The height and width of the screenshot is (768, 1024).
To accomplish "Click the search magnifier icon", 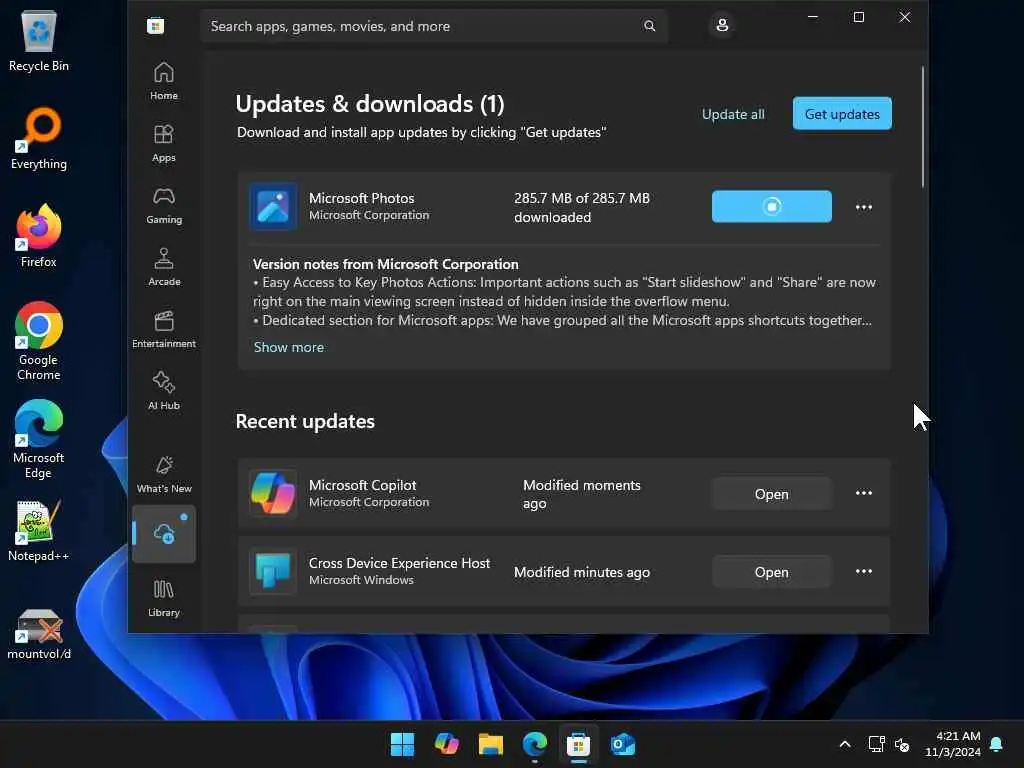I will [649, 26].
